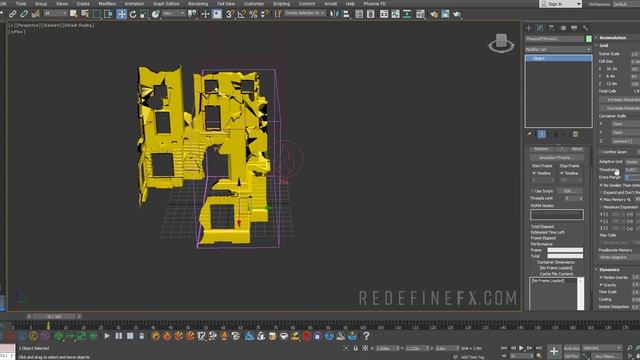The image size is (640, 360).
Task: Toggle the Start Frame Timeline checkbox
Action: click(x=534, y=173)
